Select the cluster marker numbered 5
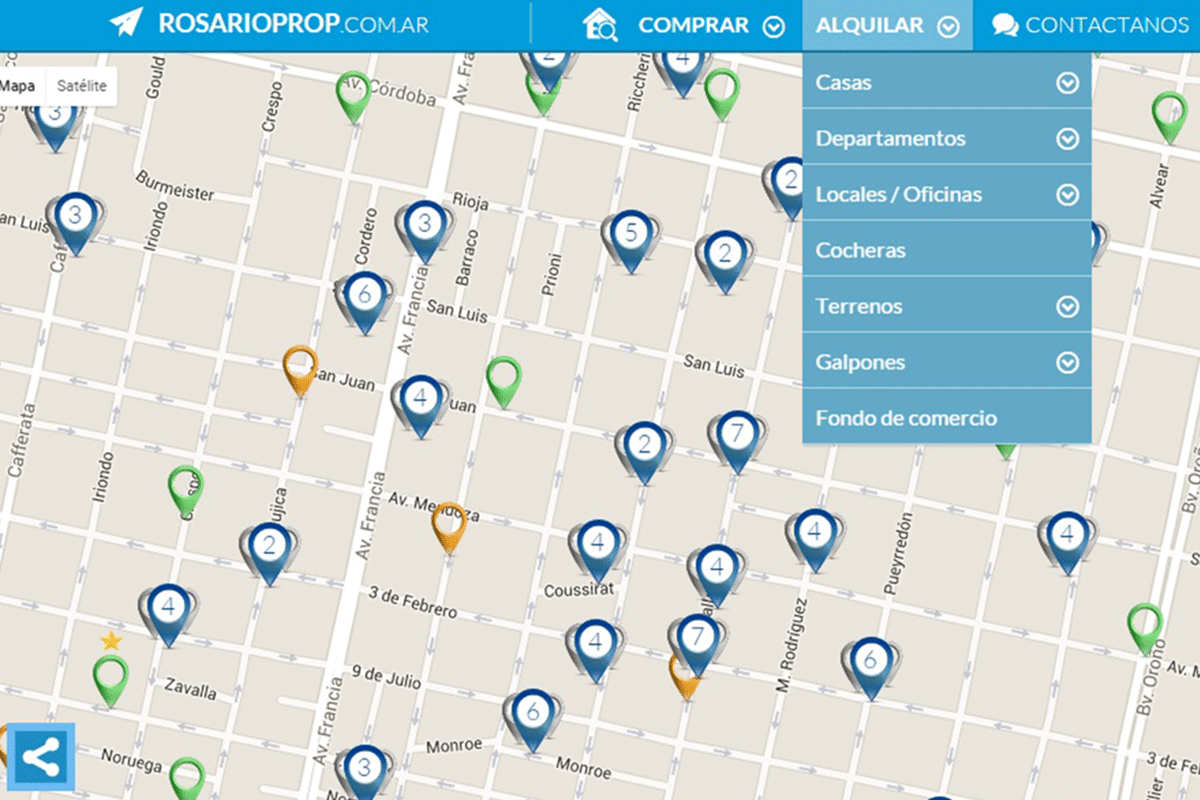The height and width of the screenshot is (800, 1200). pos(630,241)
